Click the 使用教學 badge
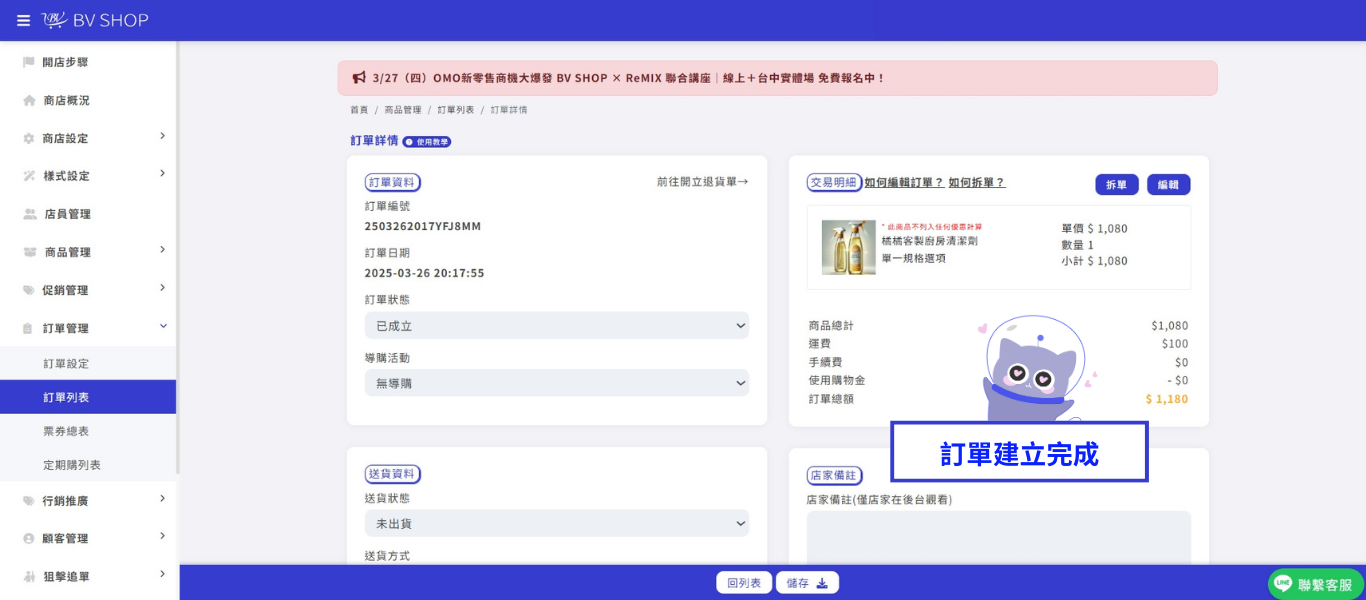Image resolution: width=1366 pixels, height=600 pixels. pyautogui.click(x=427, y=142)
